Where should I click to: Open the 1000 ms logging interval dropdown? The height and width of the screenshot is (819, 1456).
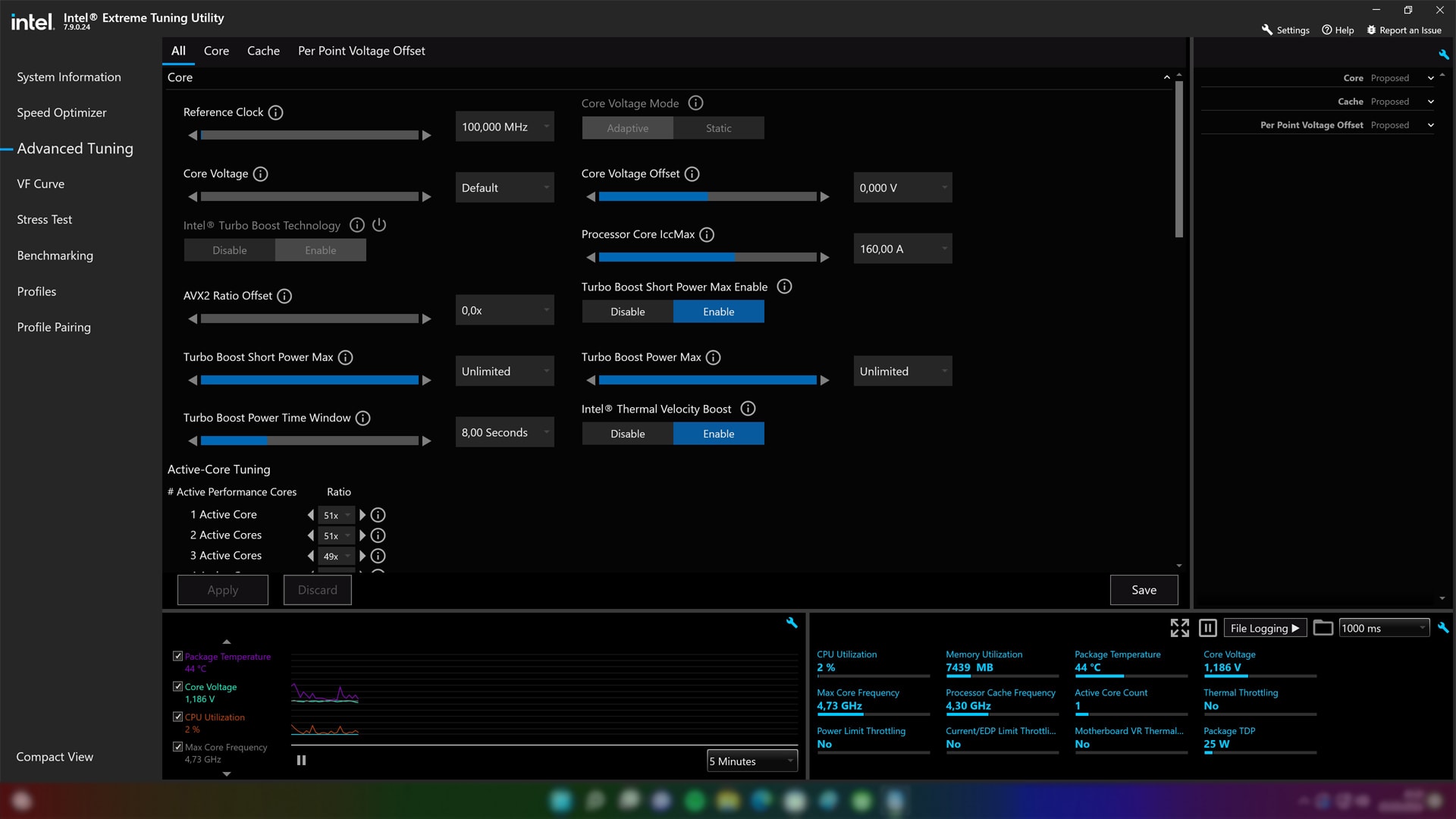[x=1385, y=628]
